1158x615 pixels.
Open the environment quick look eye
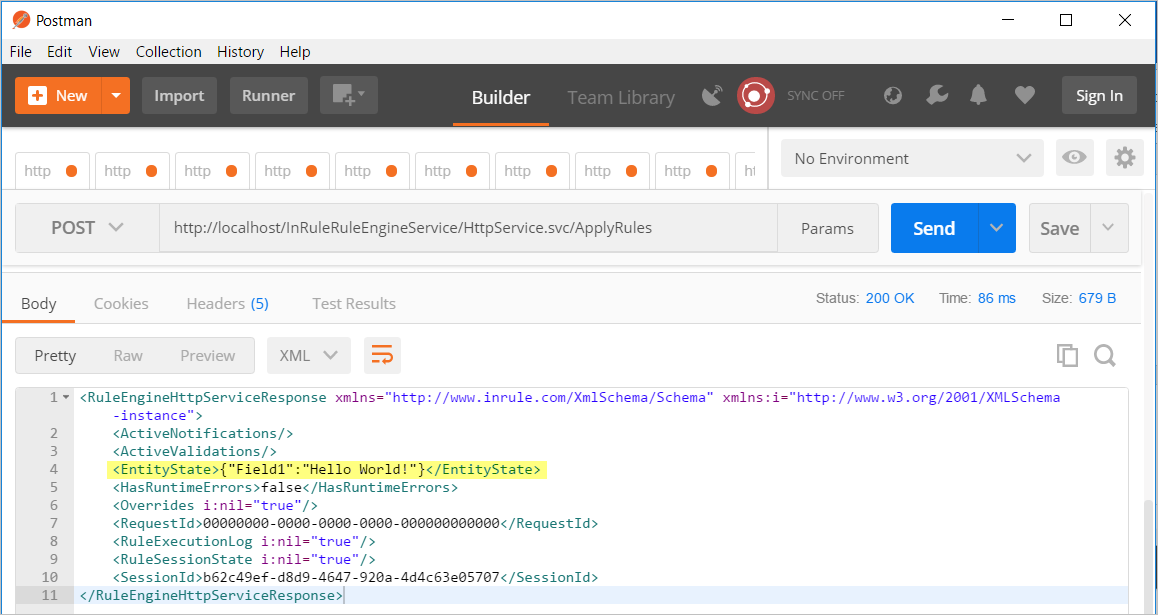1074,158
